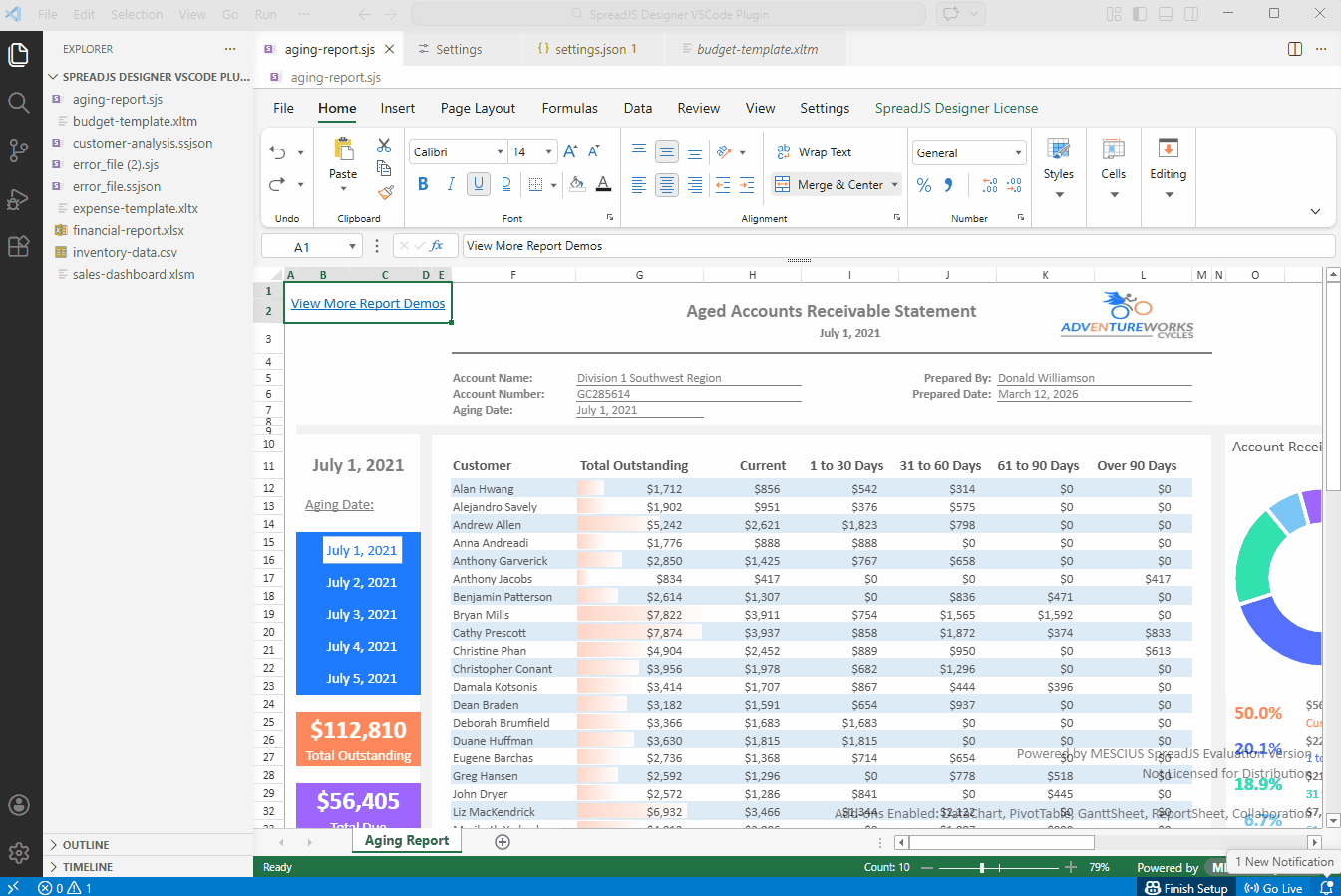This screenshot has width=1341, height=896.
Task: Click the SpreadJS Designer command search box
Action: tap(670, 14)
